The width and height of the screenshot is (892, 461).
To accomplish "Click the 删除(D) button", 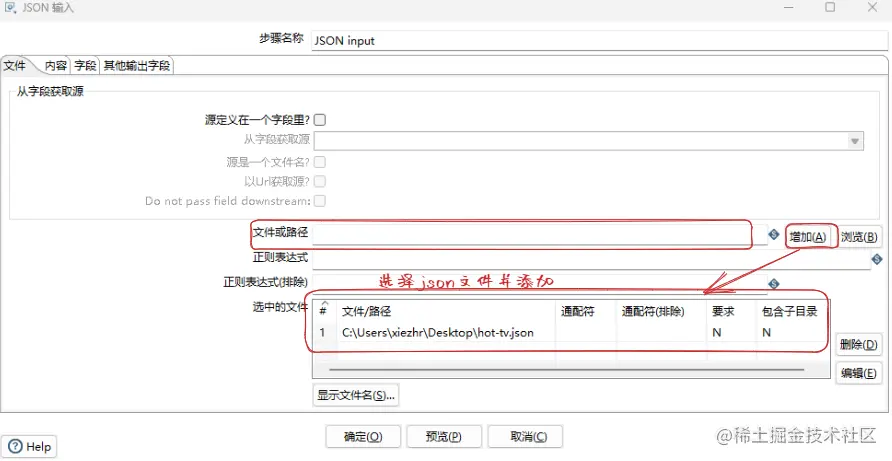I will 858,344.
